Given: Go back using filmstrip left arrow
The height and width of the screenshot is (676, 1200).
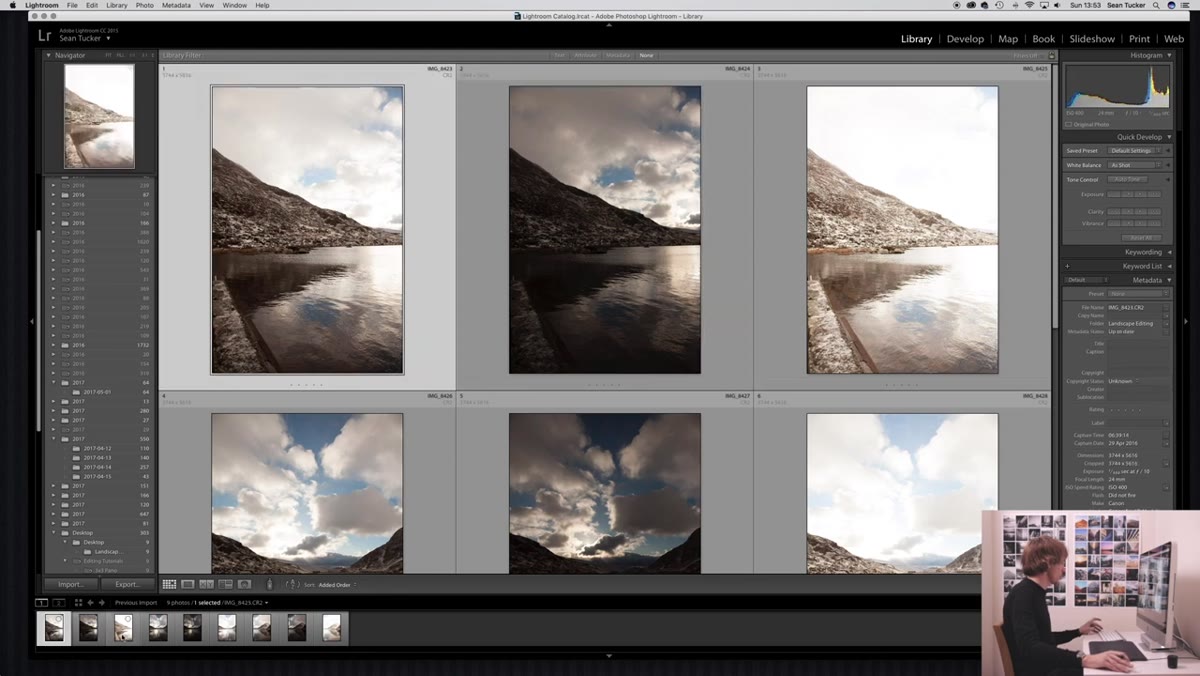Looking at the screenshot, I should click(x=90, y=603).
